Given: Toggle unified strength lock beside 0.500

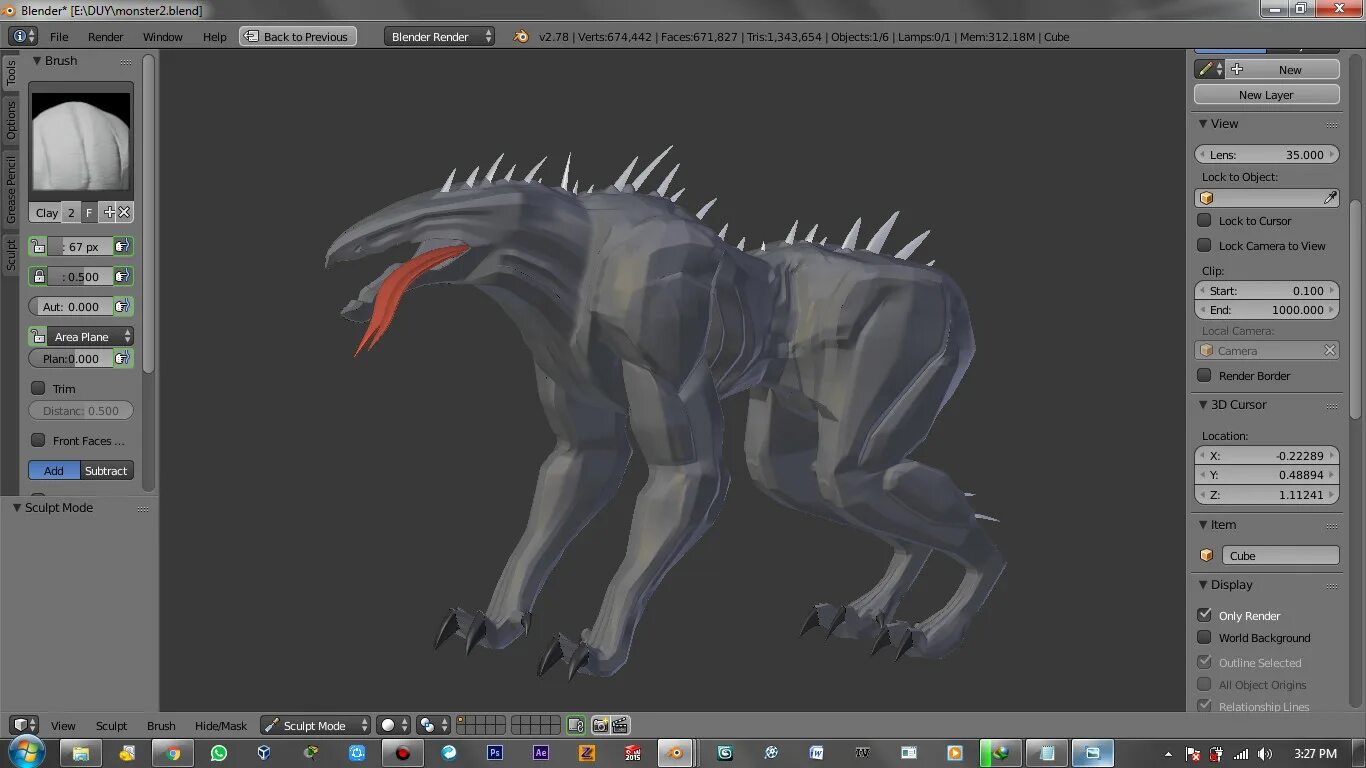Looking at the screenshot, I should click(x=38, y=276).
